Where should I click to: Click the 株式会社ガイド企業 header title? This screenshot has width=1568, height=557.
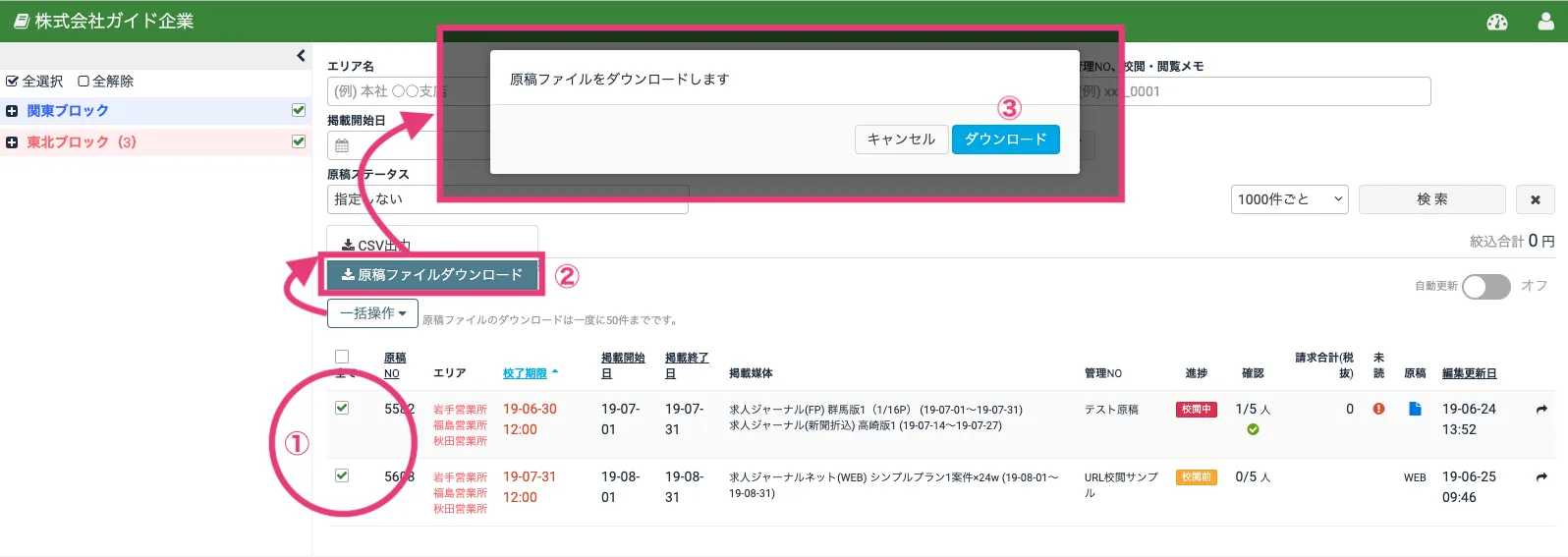[x=114, y=22]
